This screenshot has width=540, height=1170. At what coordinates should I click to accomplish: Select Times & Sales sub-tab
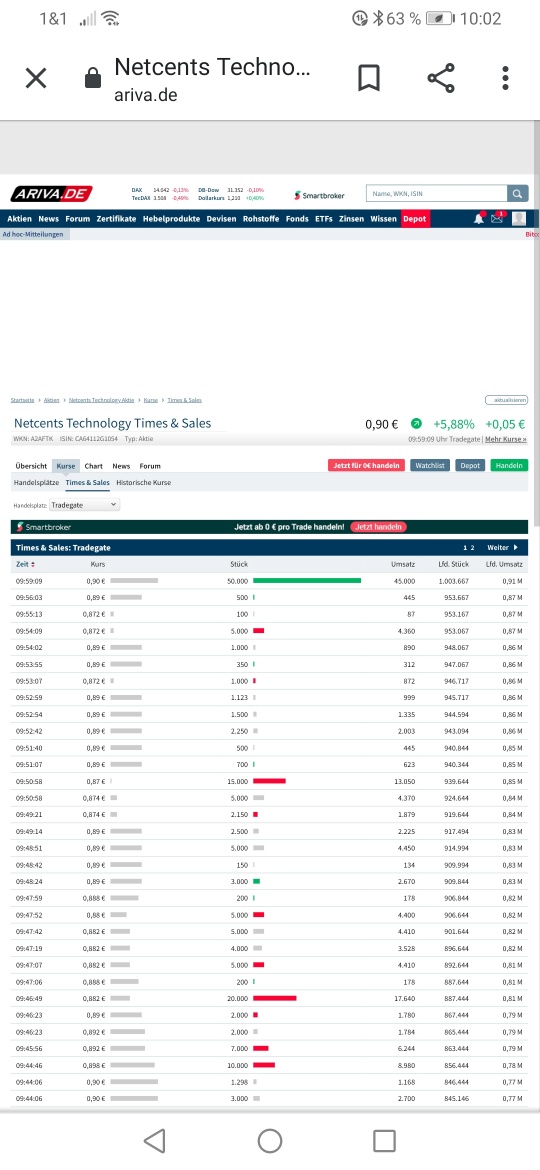(87, 483)
